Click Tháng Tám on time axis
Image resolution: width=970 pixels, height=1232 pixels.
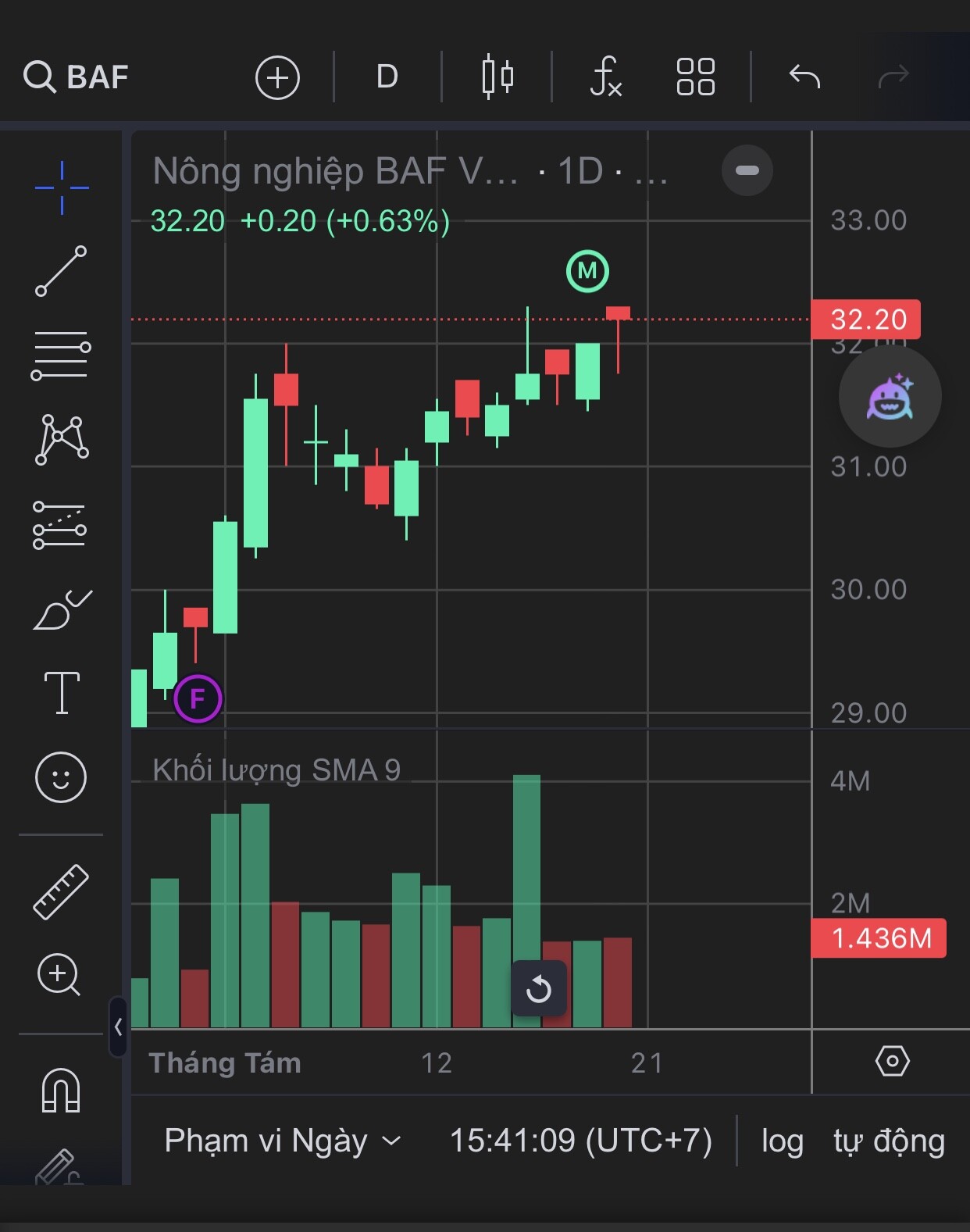(x=225, y=1063)
